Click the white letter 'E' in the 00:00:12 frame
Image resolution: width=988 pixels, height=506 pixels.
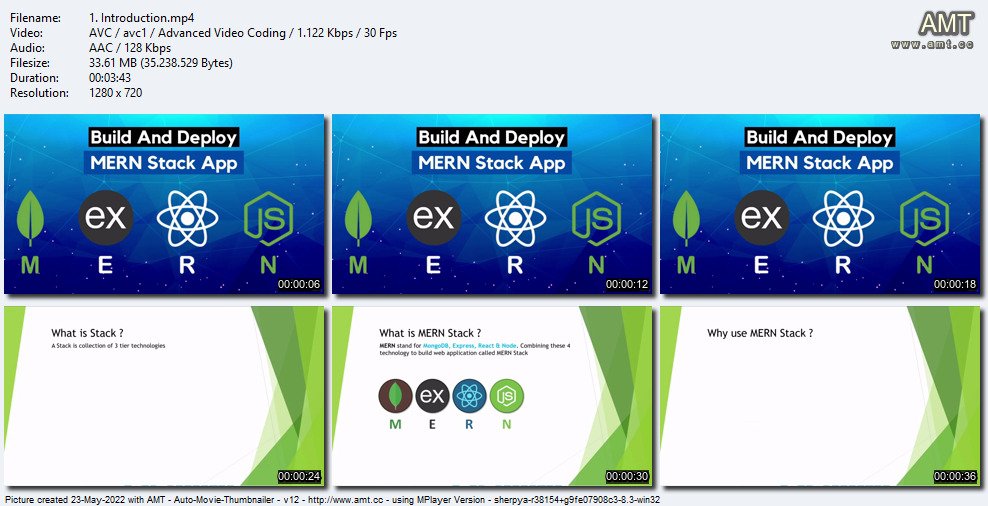(x=434, y=265)
